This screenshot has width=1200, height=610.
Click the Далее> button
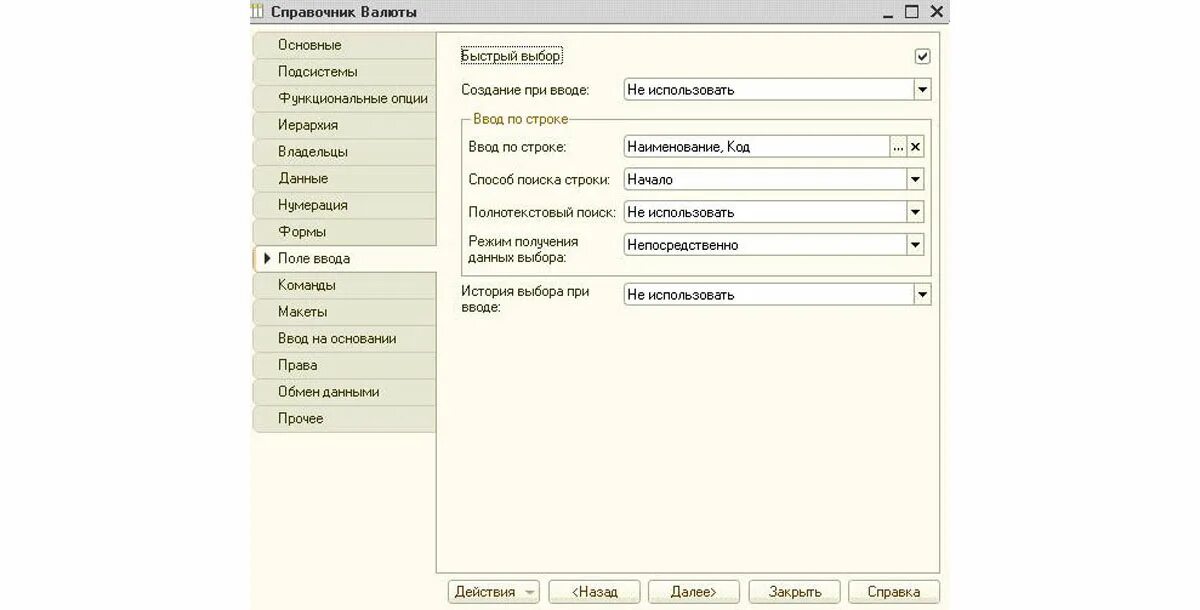pos(694,592)
